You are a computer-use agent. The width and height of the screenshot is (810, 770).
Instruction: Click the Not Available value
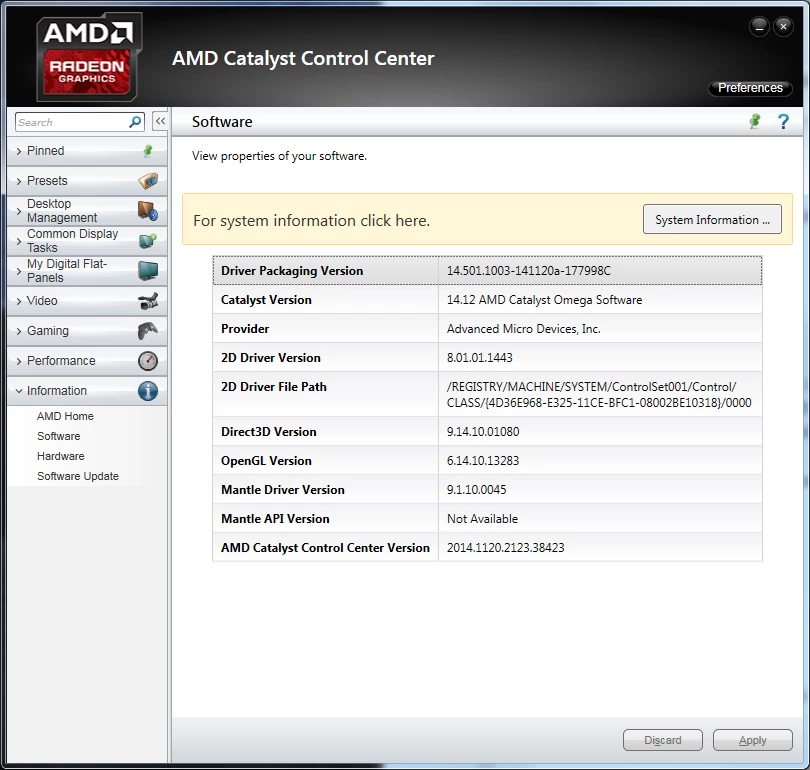[x=482, y=518]
